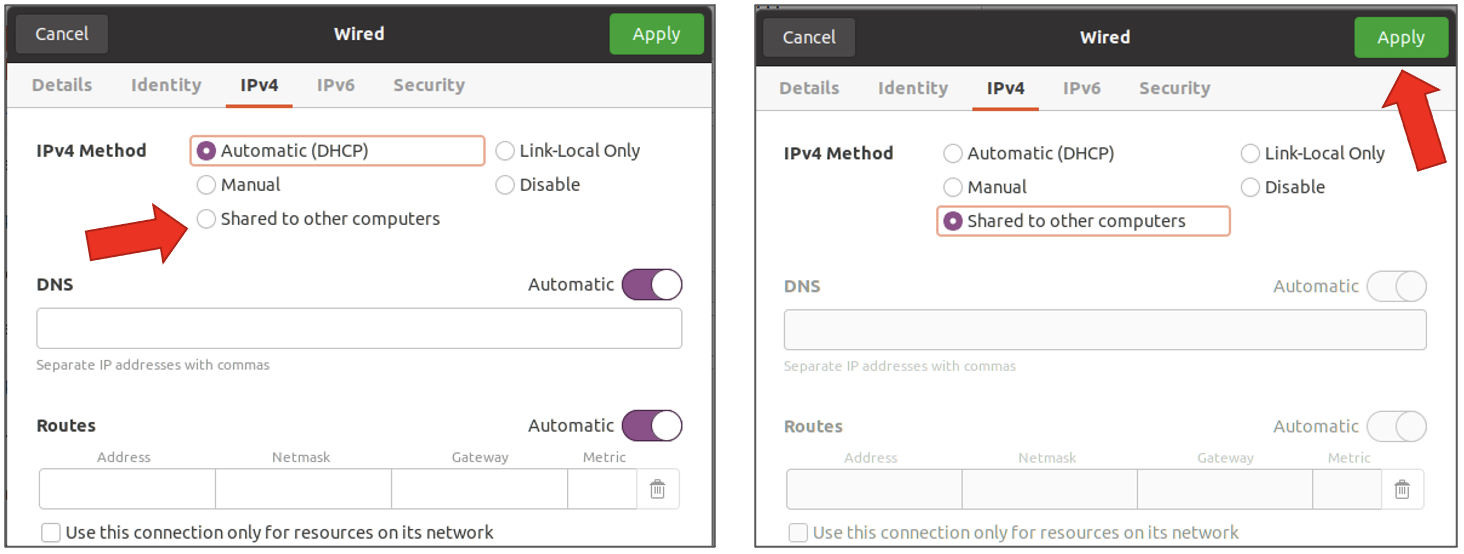Pick Disable radio option in left dialog
Viewport: 1464px width, 554px height.
pos(505,185)
